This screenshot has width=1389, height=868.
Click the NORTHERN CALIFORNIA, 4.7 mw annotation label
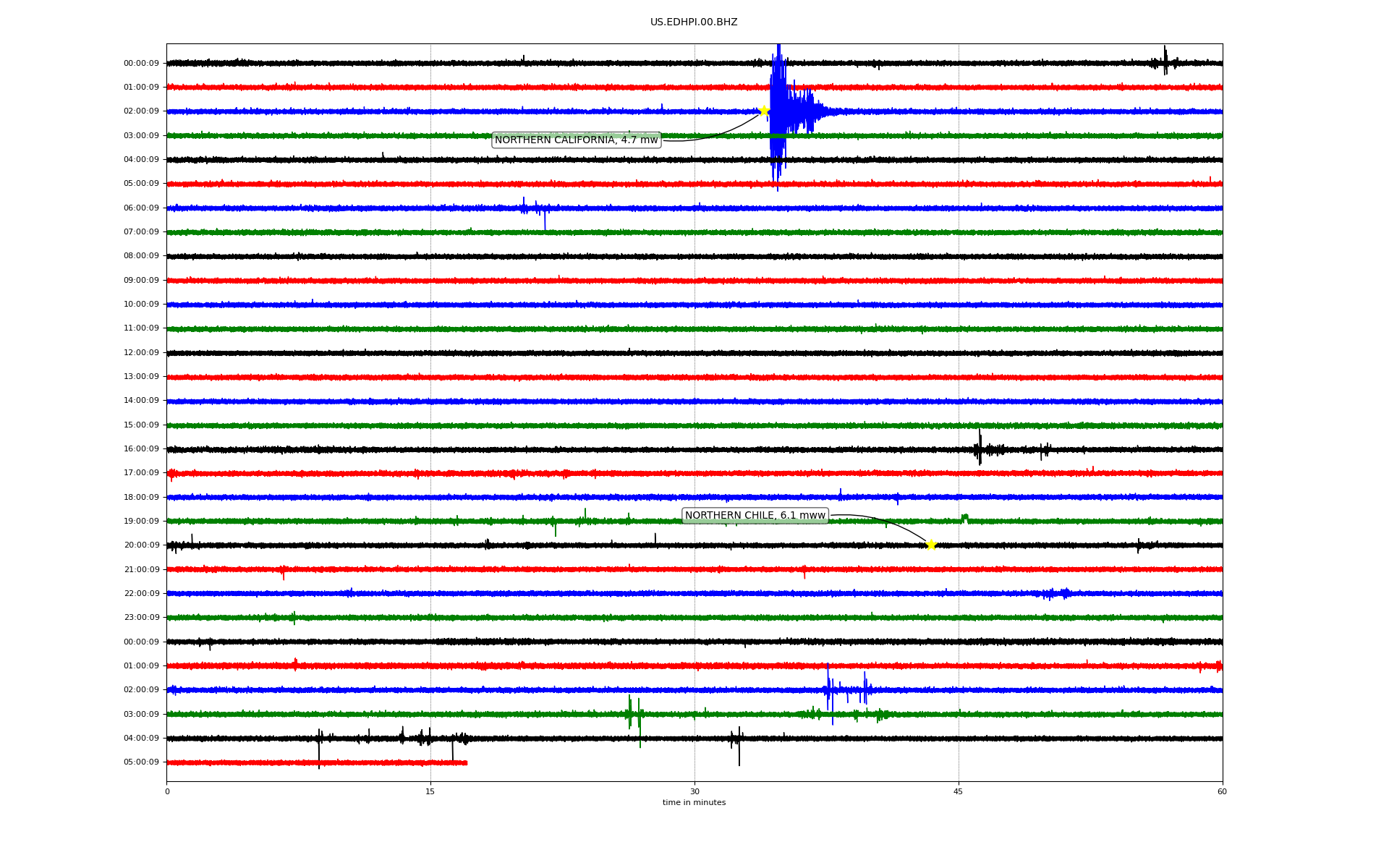pyautogui.click(x=576, y=140)
